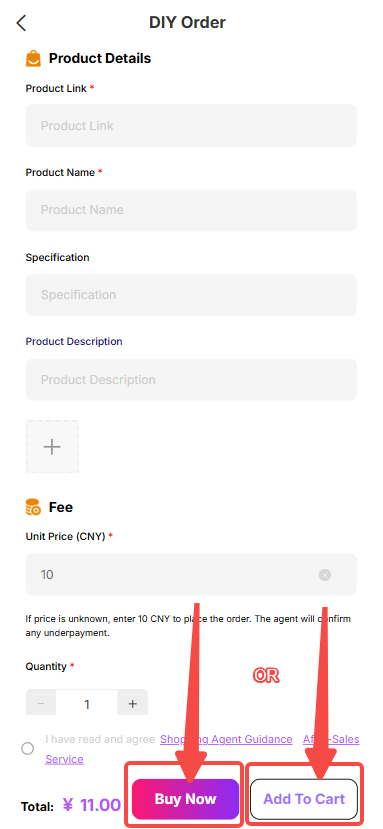Select the Product Name text field
This screenshot has width=383, height=829.
click(x=191, y=210)
